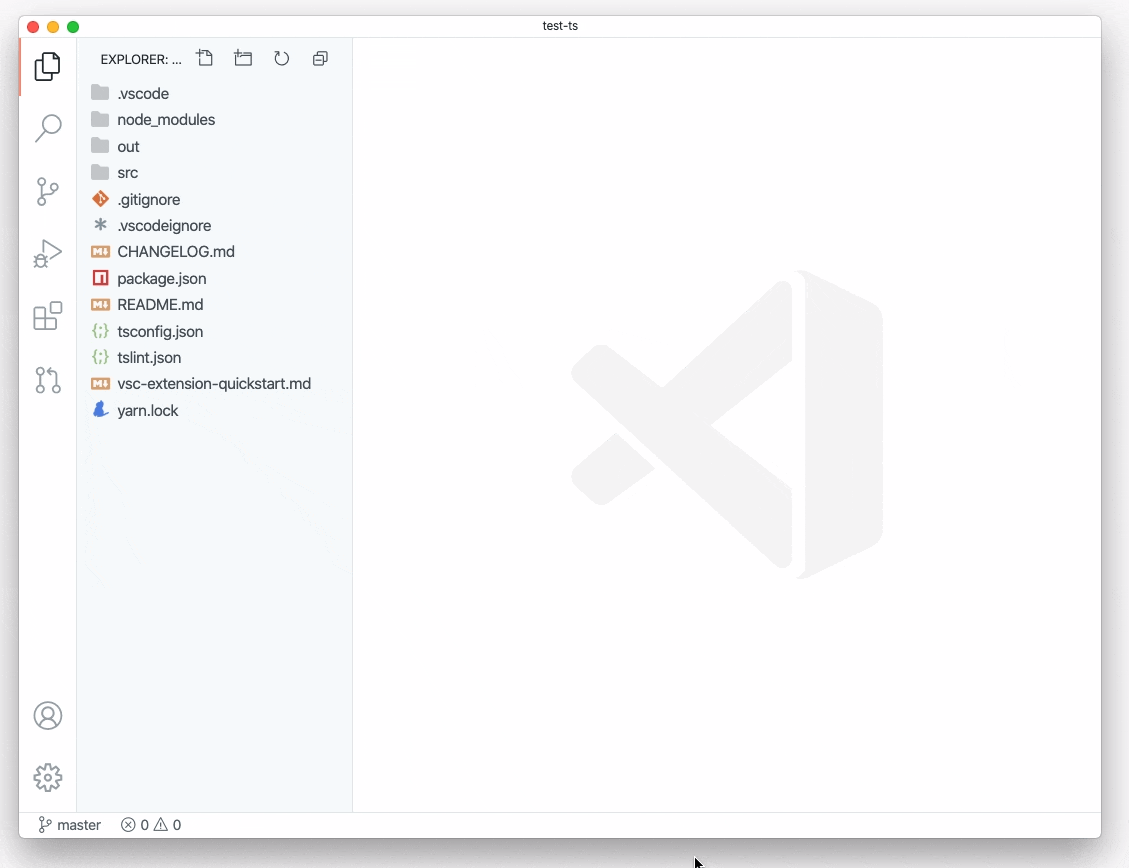Click the New Folder icon in Explorer
1129x868 pixels.
(243, 59)
